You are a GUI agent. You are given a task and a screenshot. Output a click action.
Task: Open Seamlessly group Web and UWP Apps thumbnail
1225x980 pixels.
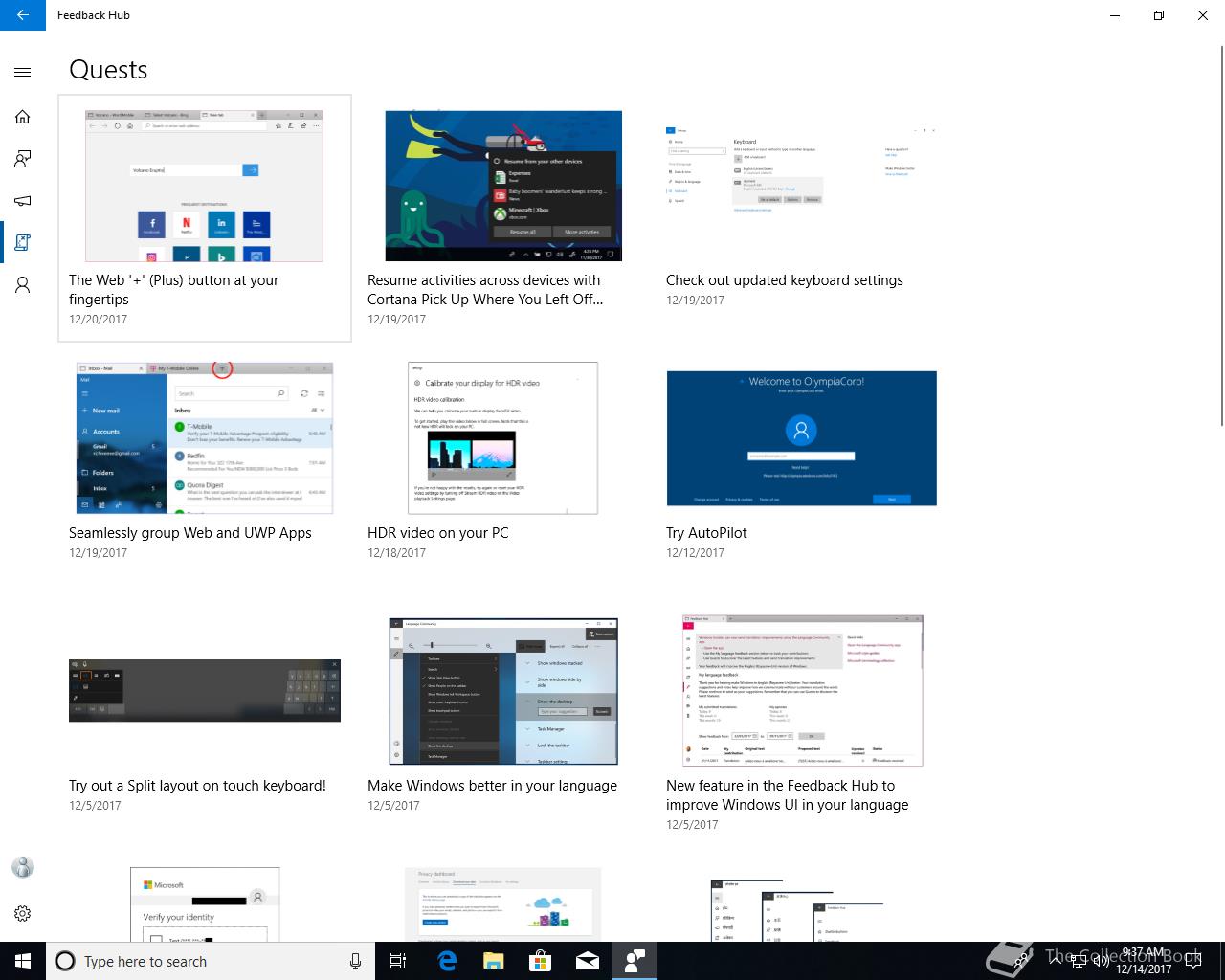coord(204,438)
